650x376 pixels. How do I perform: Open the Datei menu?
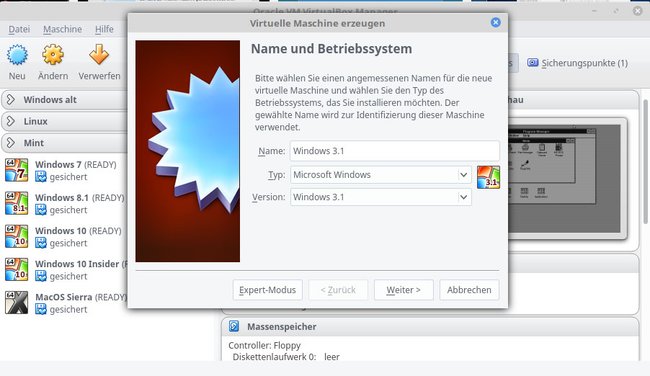coord(19,29)
